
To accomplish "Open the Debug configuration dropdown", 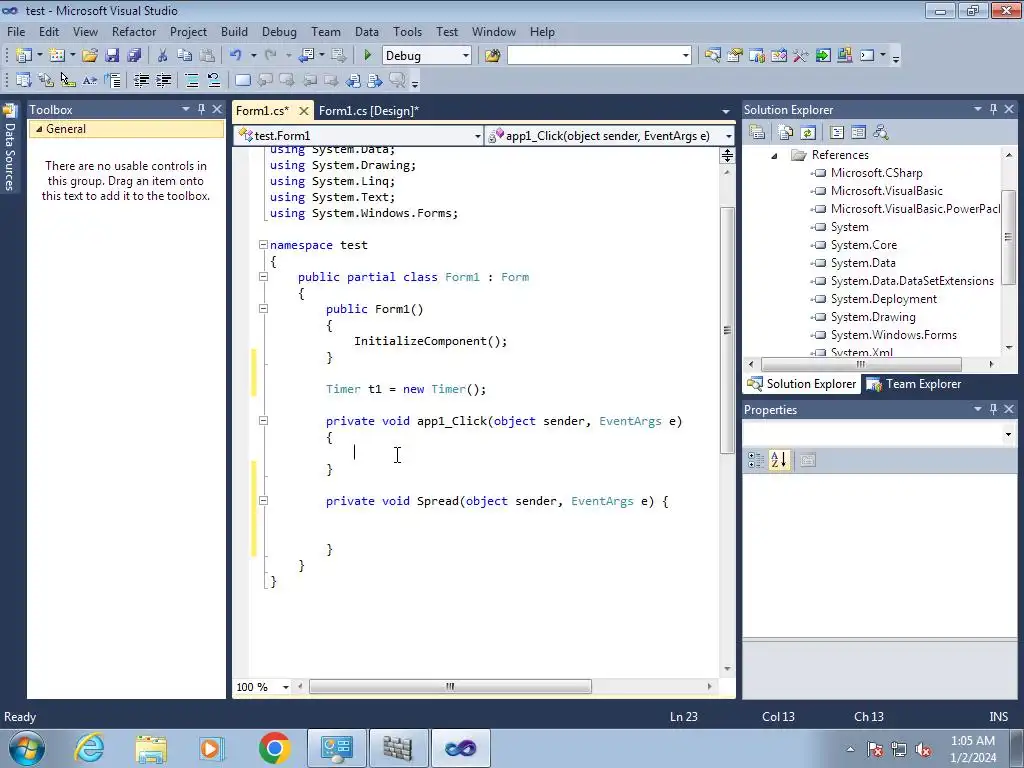I will (x=466, y=56).
